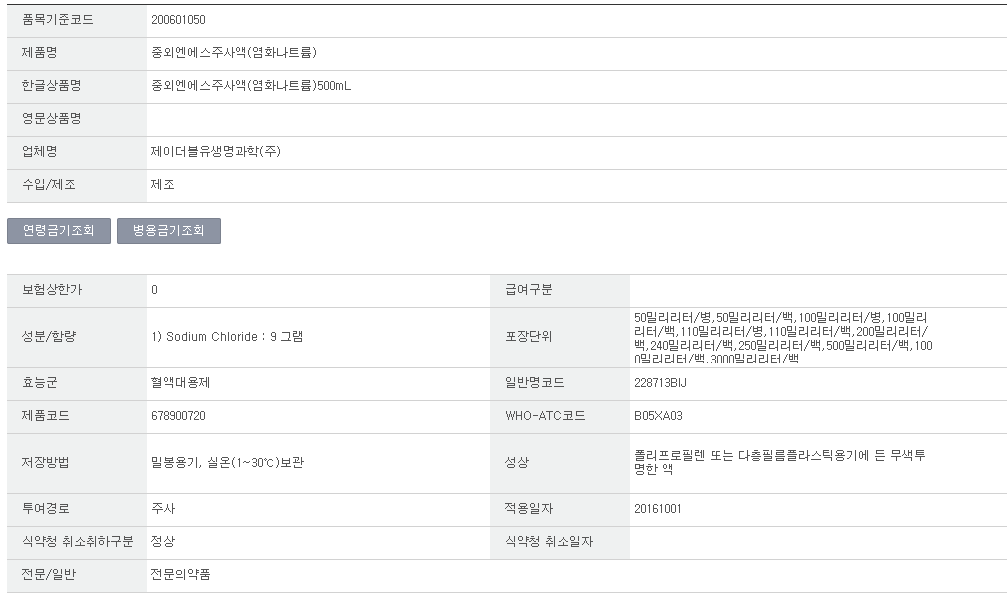Select the 전문의약품 classification value
1007x600 pixels.
(181, 575)
